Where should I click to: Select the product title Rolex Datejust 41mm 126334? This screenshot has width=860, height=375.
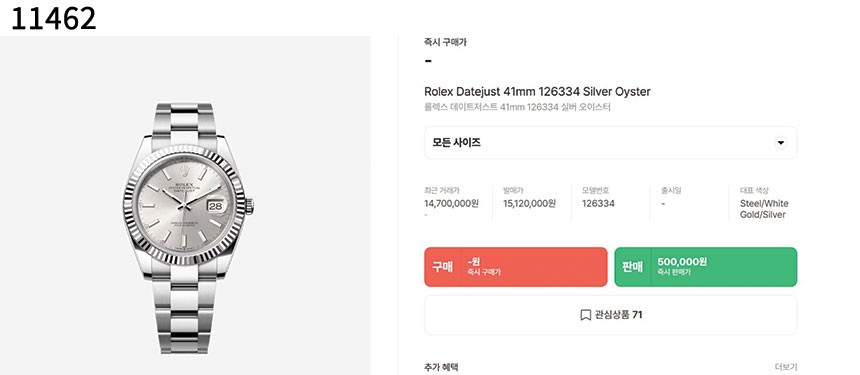[x=537, y=92]
